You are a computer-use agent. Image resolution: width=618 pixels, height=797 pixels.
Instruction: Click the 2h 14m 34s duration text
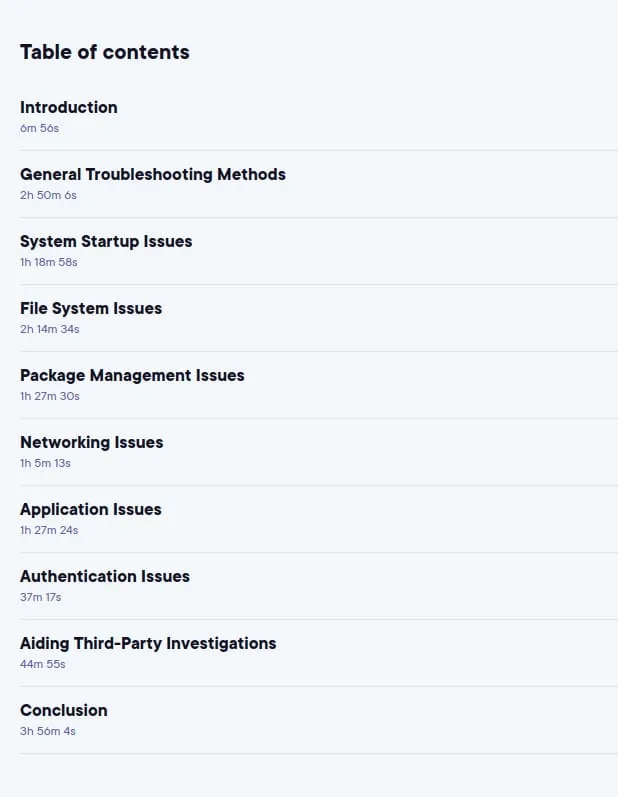50,329
